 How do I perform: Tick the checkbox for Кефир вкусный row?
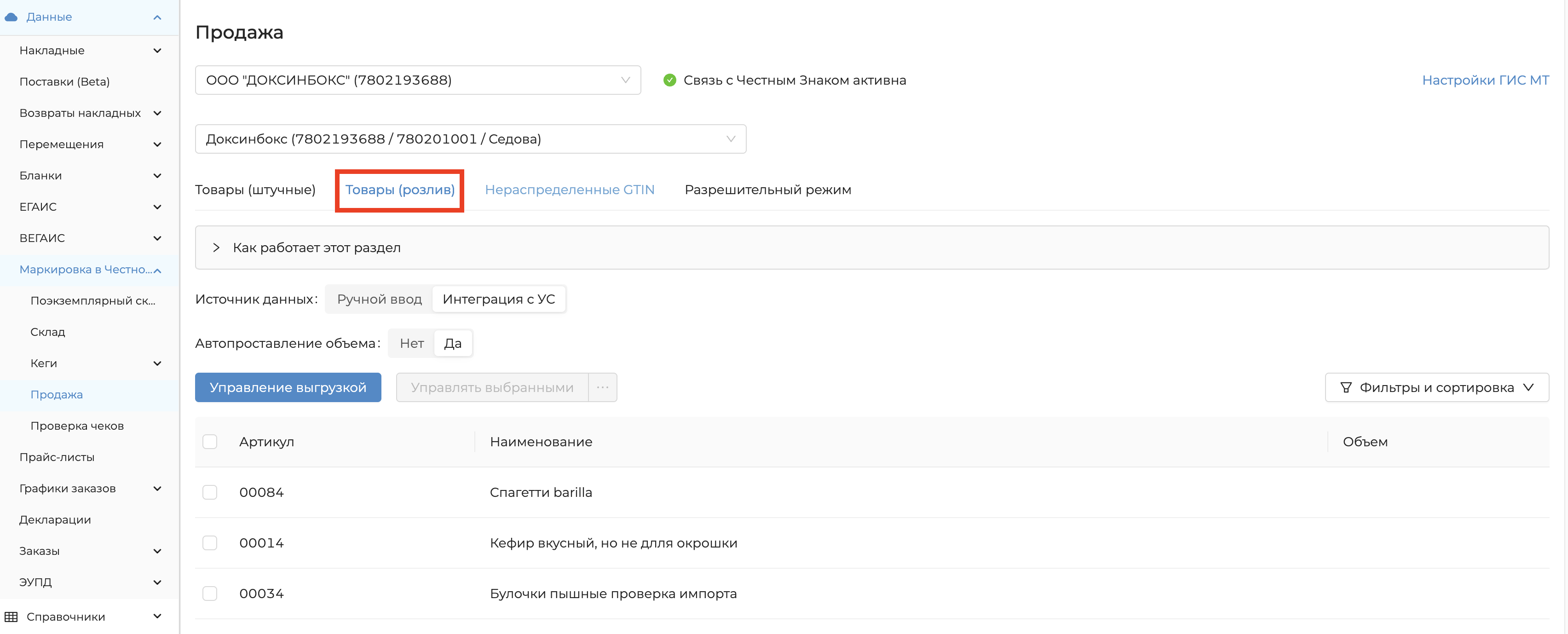tap(209, 543)
